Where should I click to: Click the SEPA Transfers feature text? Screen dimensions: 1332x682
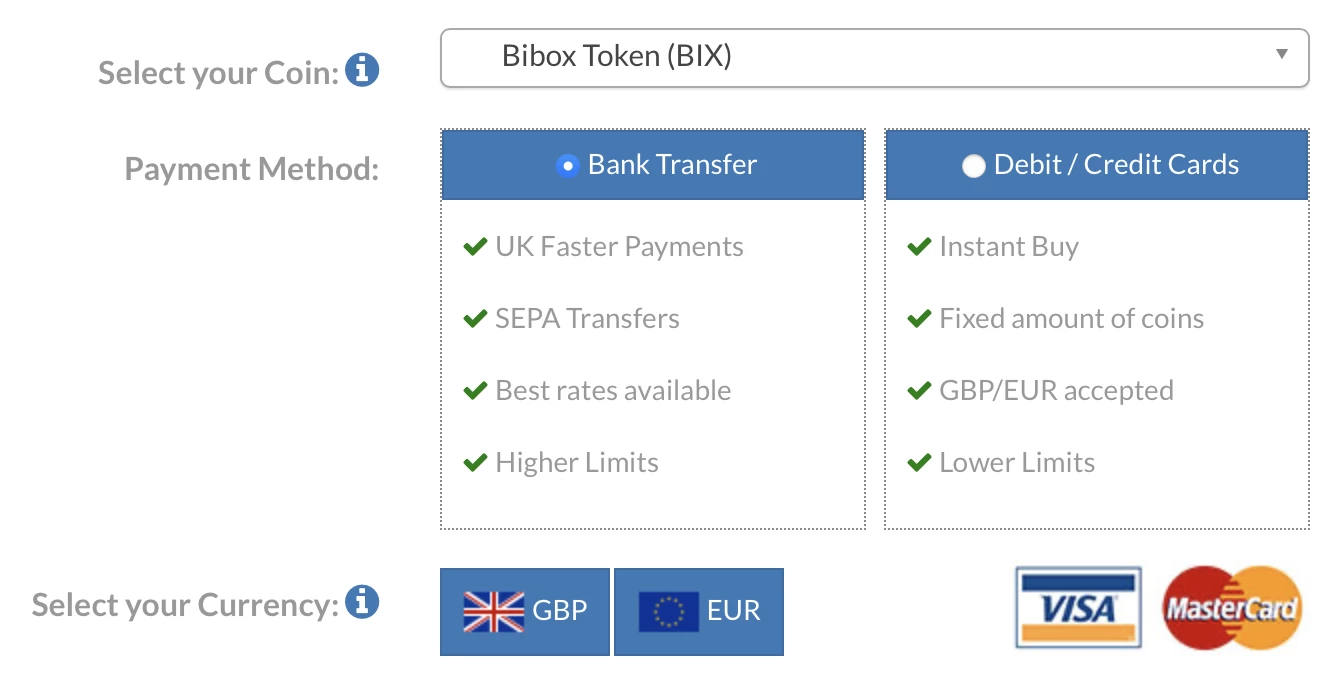pos(586,318)
